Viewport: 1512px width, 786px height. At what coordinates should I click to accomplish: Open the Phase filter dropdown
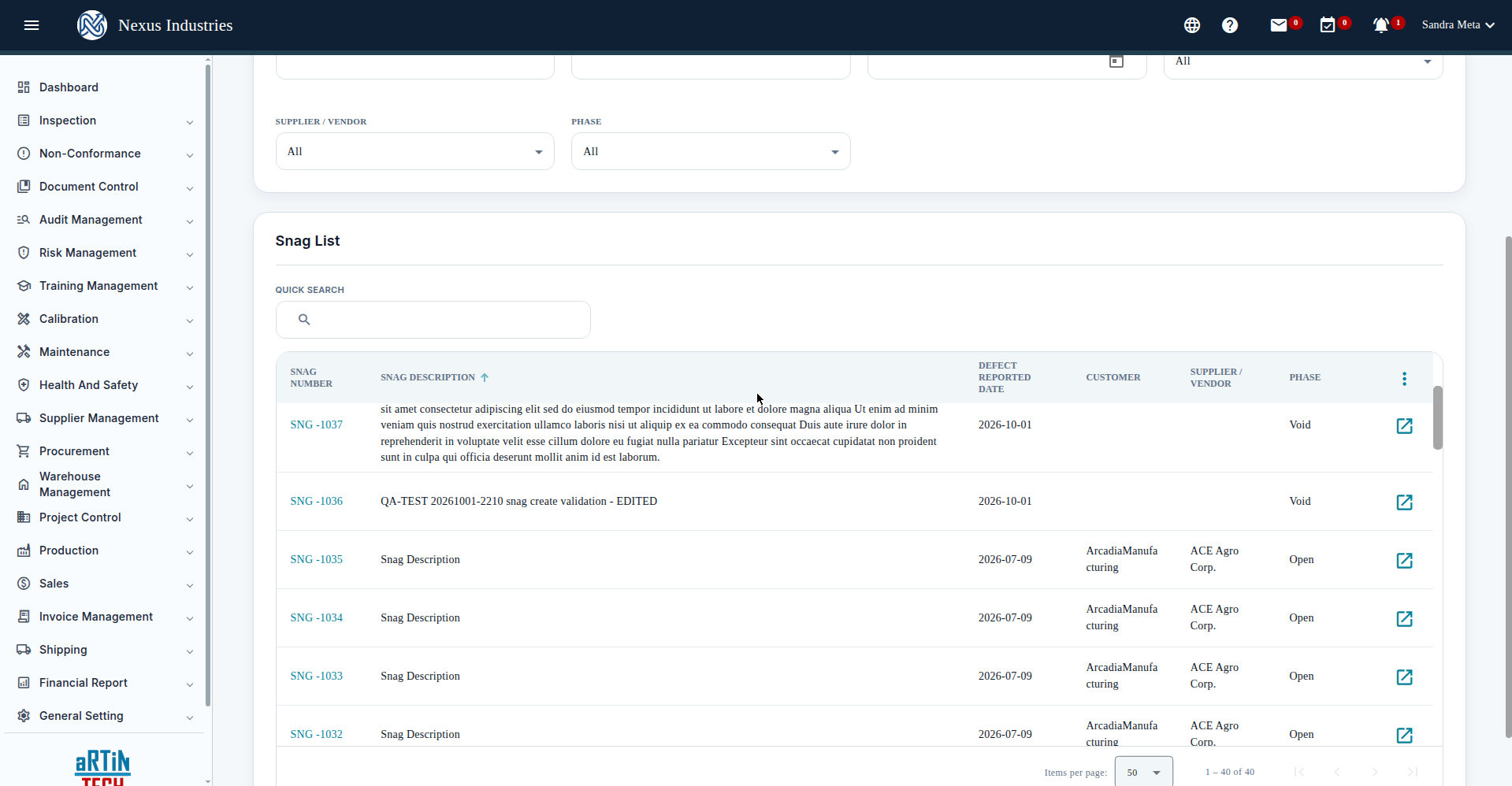point(711,151)
